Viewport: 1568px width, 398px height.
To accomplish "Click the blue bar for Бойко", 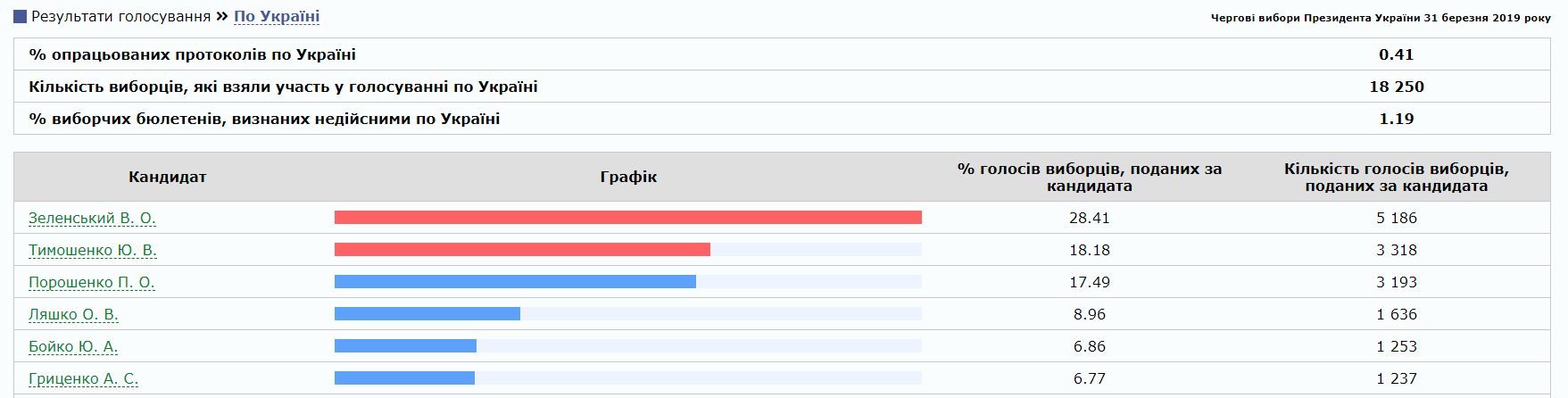I will click(405, 346).
